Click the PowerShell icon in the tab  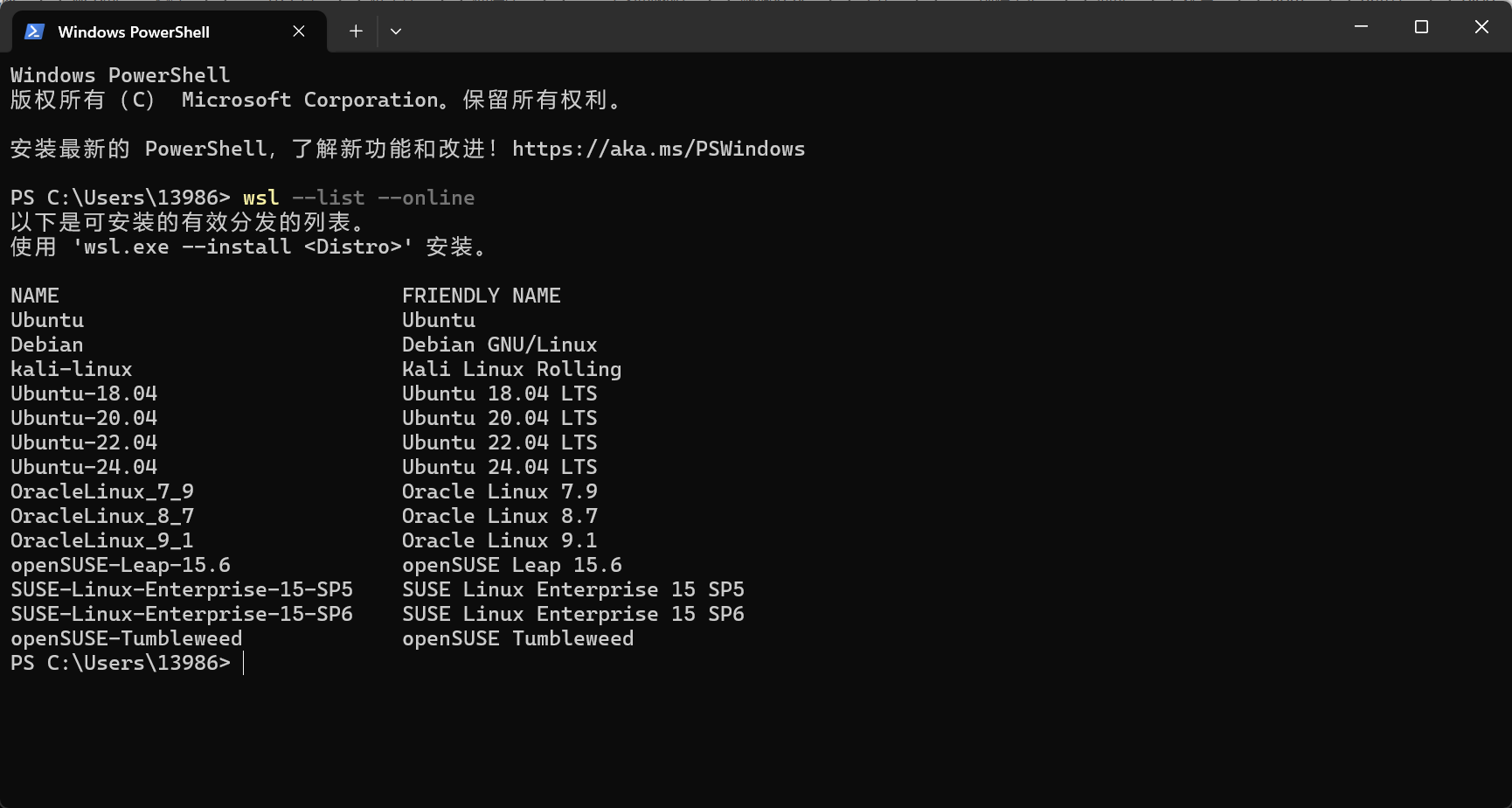[x=34, y=31]
